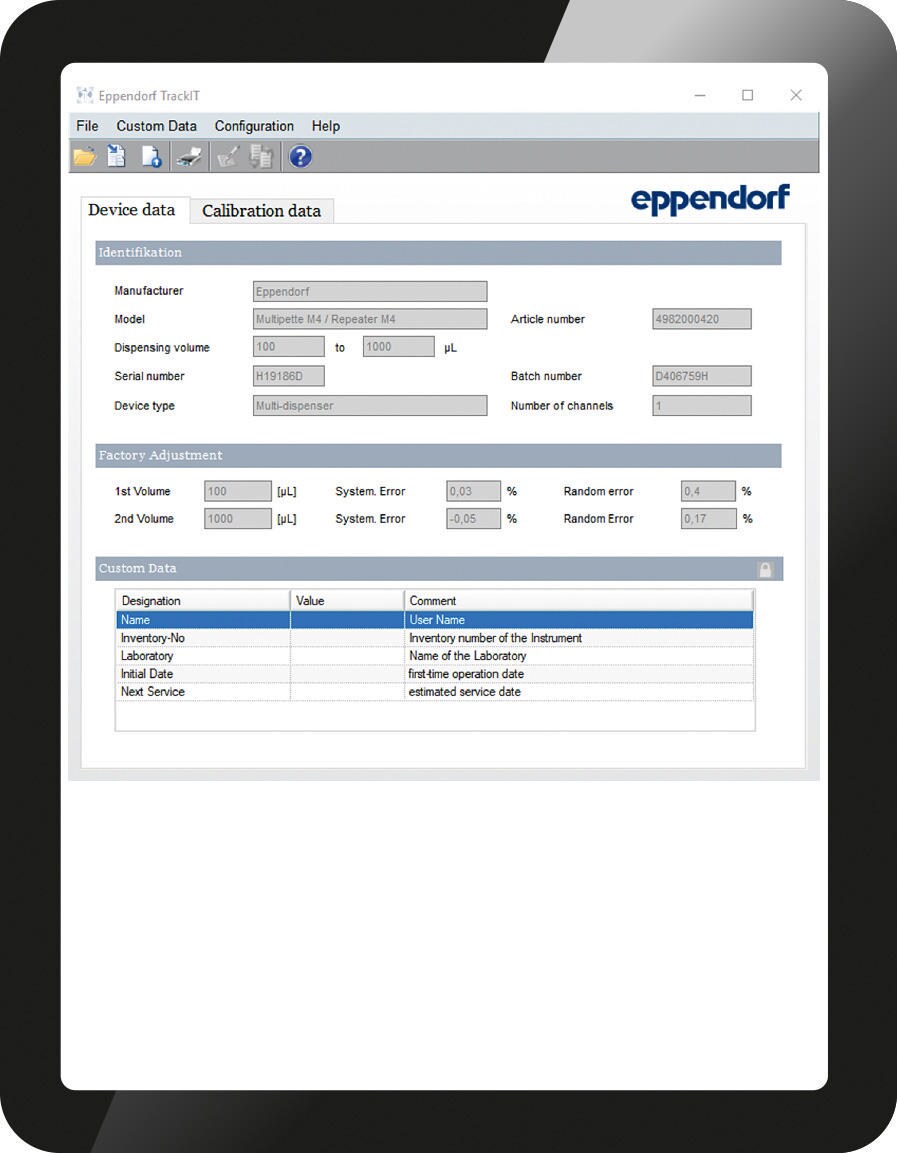Click the Value cell of Laboratory row

(347, 656)
